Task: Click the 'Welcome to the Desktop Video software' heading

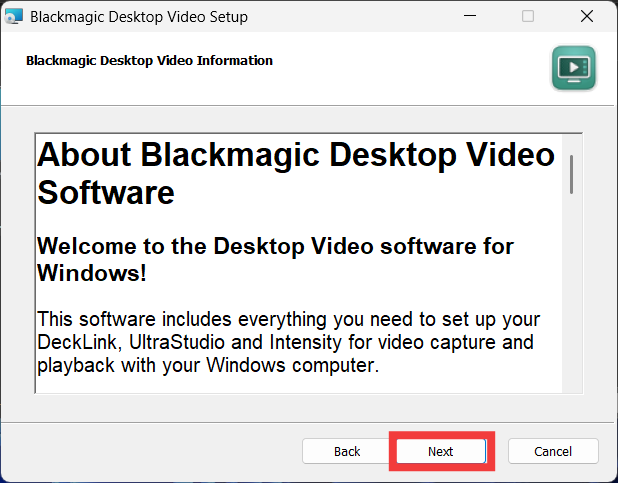Action: click(x=275, y=259)
